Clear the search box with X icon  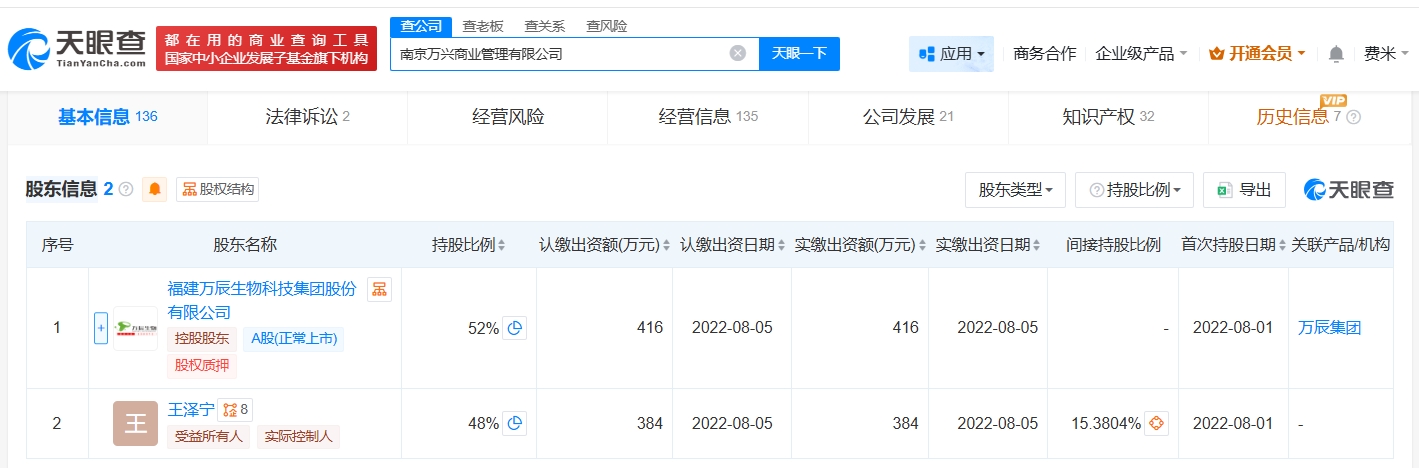(x=738, y=54)
